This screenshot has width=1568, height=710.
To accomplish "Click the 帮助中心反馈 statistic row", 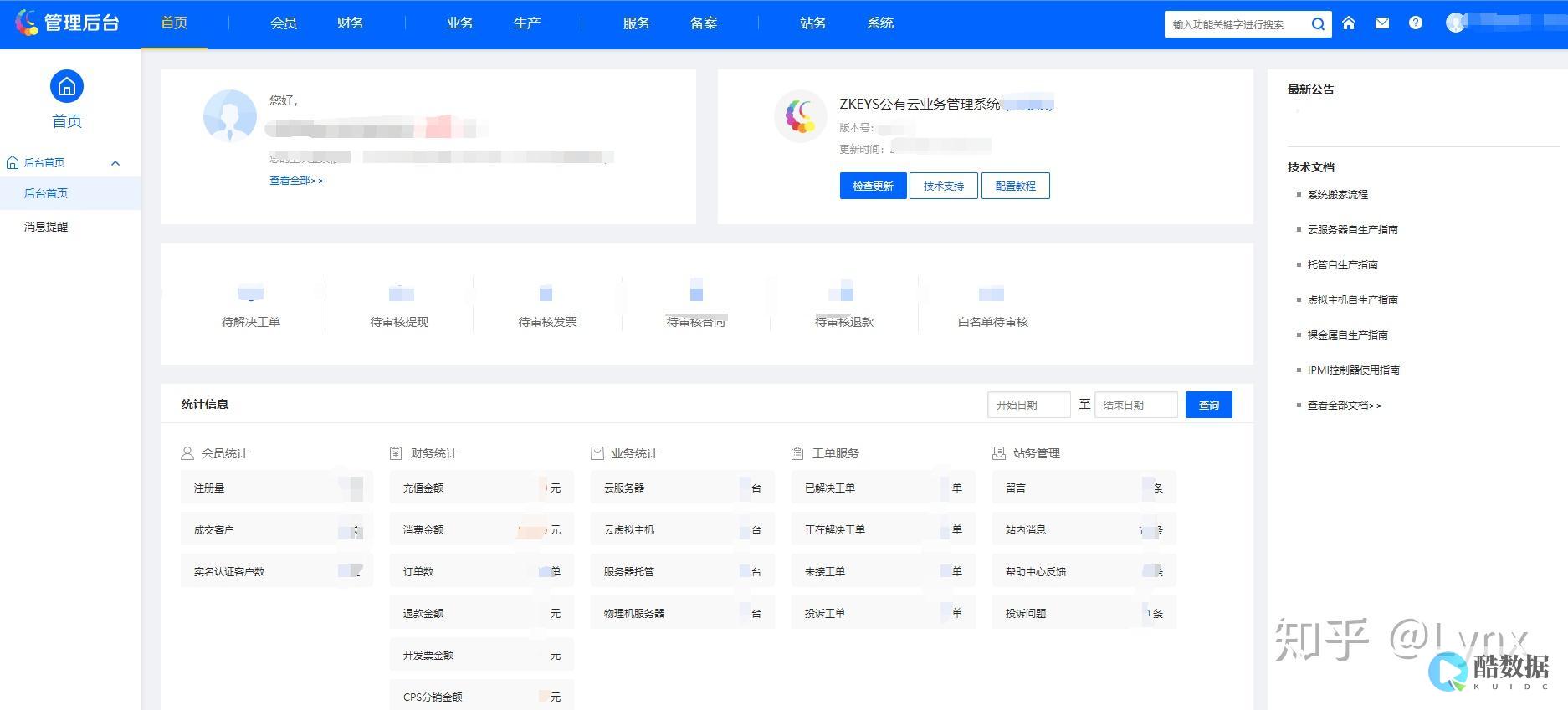I will 1084,571.
